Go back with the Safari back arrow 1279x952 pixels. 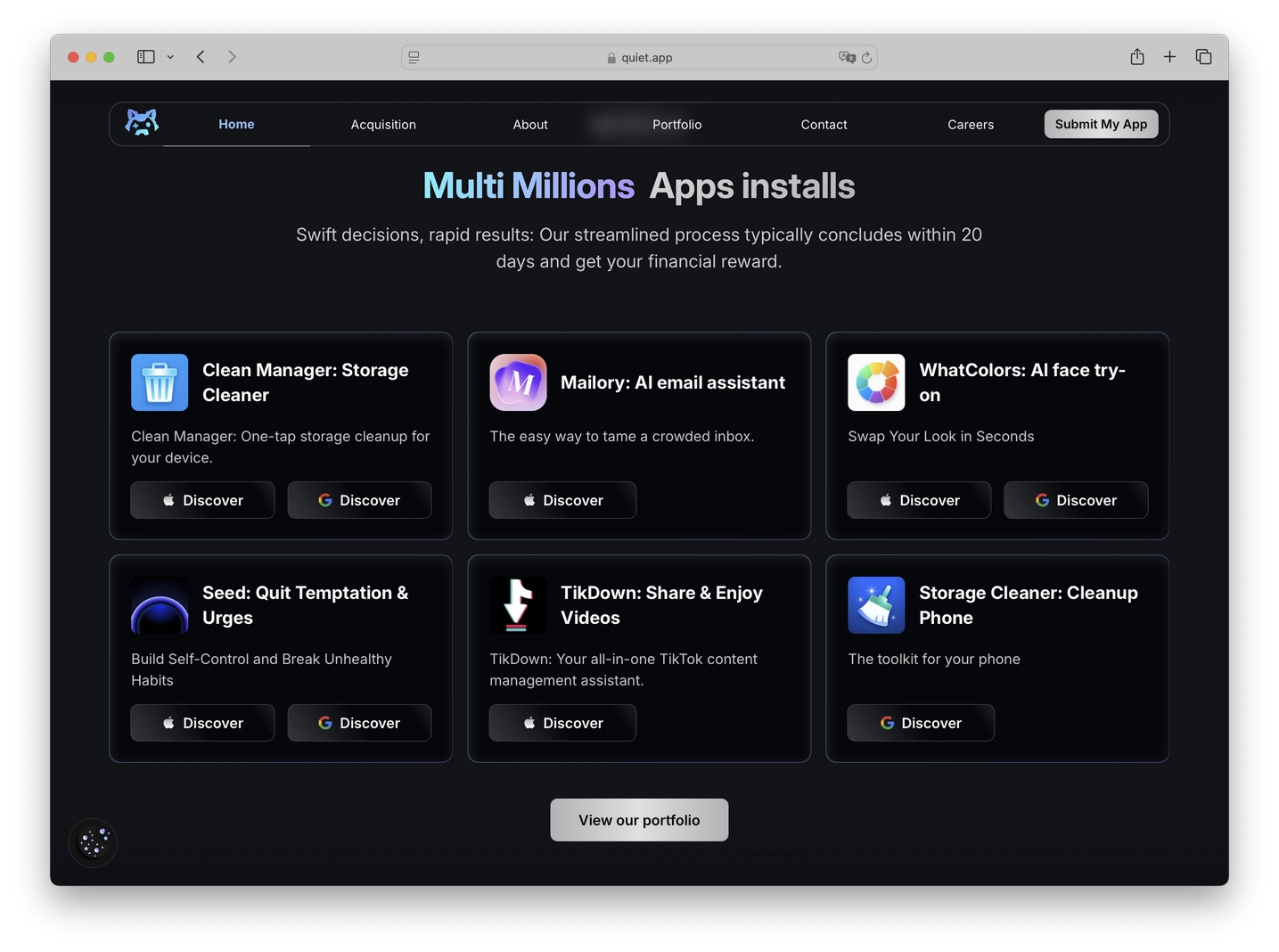tap(201, 57)
